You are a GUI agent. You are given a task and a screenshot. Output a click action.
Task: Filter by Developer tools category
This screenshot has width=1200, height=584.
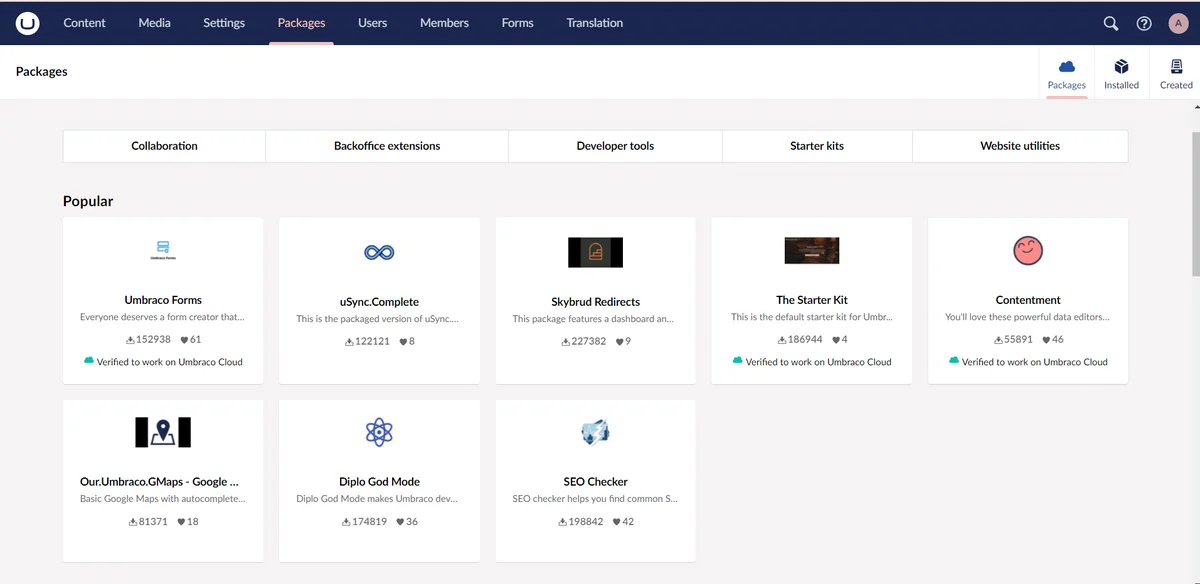pyautogui.click(x=615, y=146)
